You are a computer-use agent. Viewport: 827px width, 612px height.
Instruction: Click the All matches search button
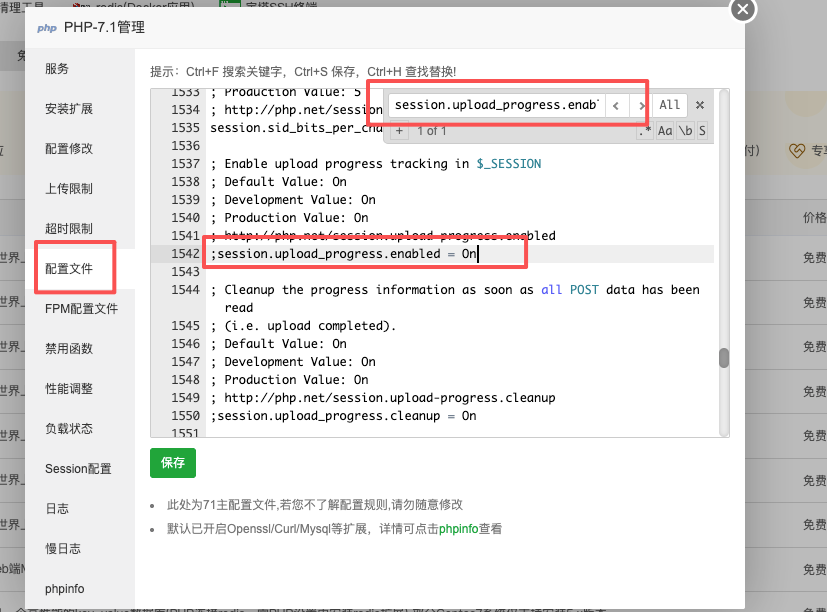[670, 105]
